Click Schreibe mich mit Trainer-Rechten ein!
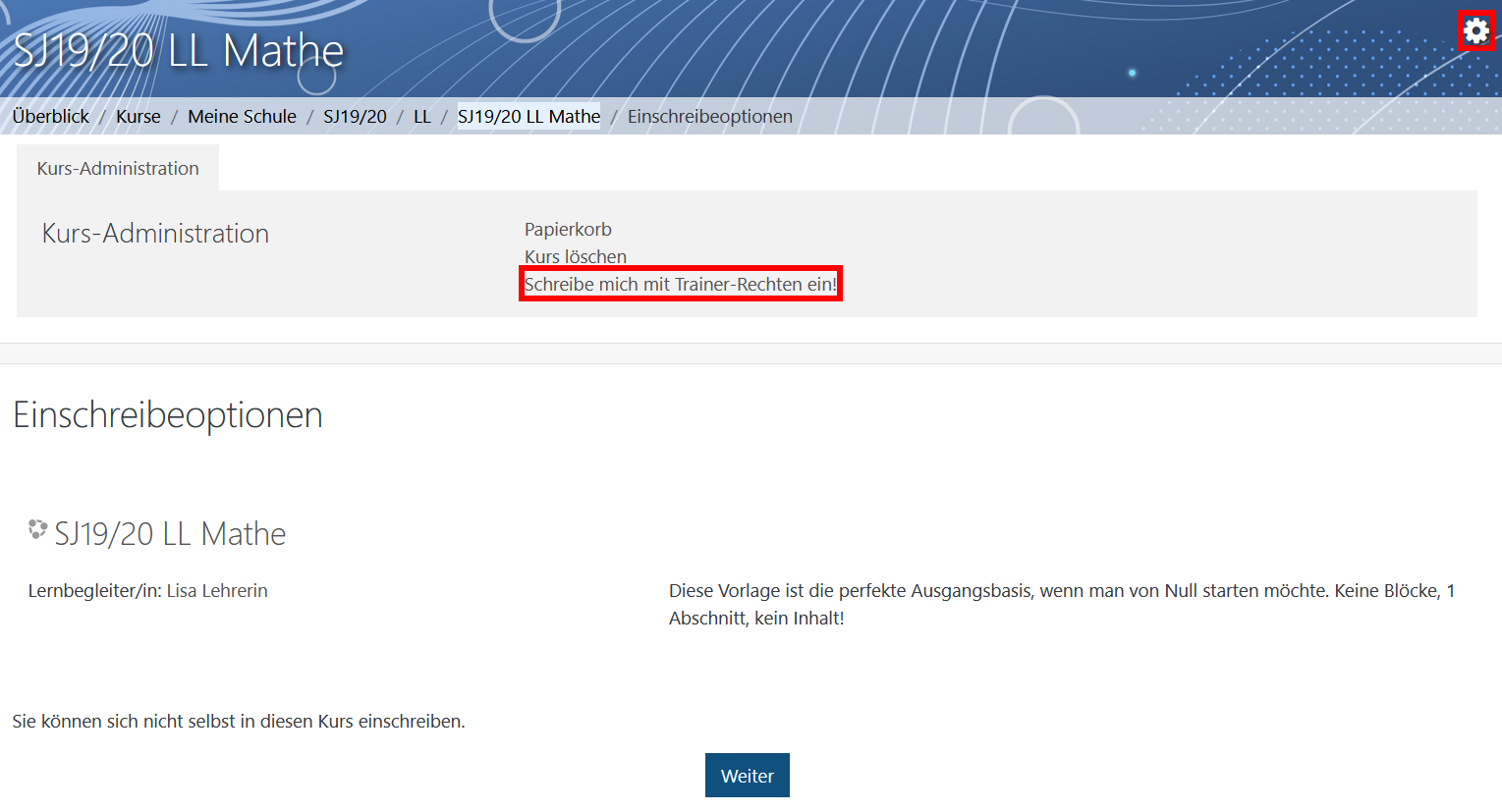The height and width of the screenshot is (812, 1502). tap(680, 284)
